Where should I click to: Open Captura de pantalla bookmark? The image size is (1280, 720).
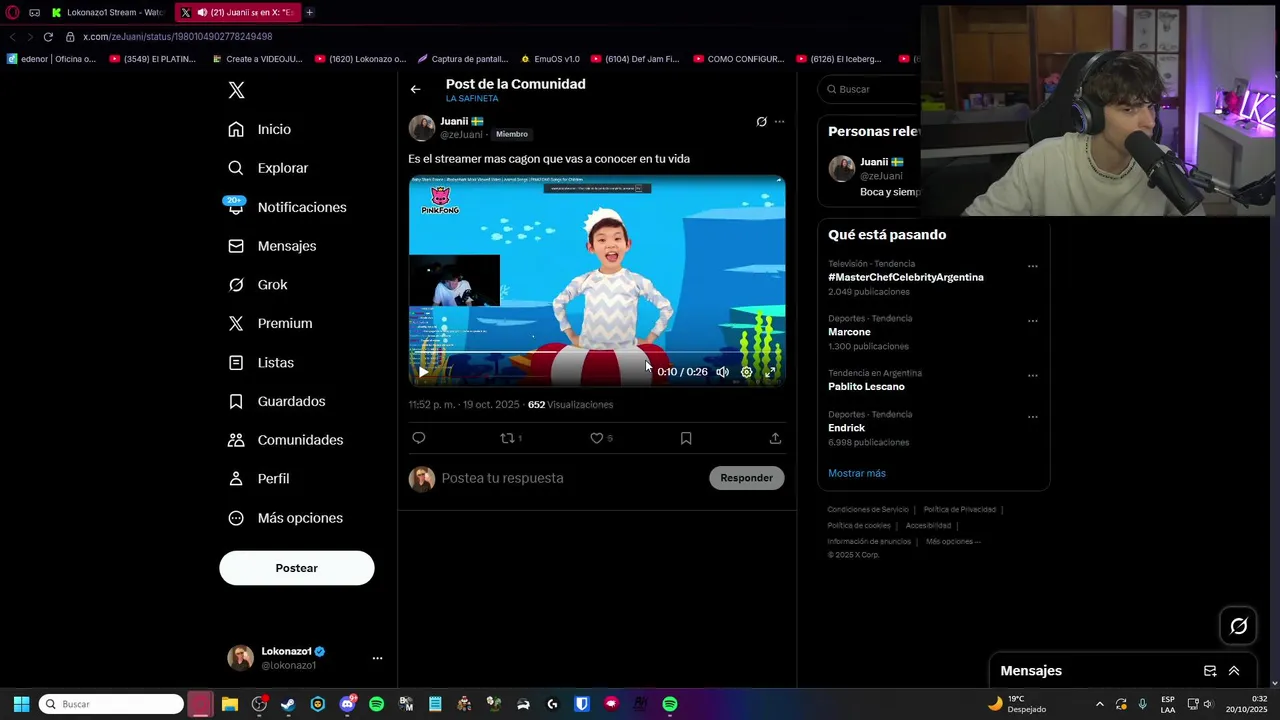click(x=462, y=59)
